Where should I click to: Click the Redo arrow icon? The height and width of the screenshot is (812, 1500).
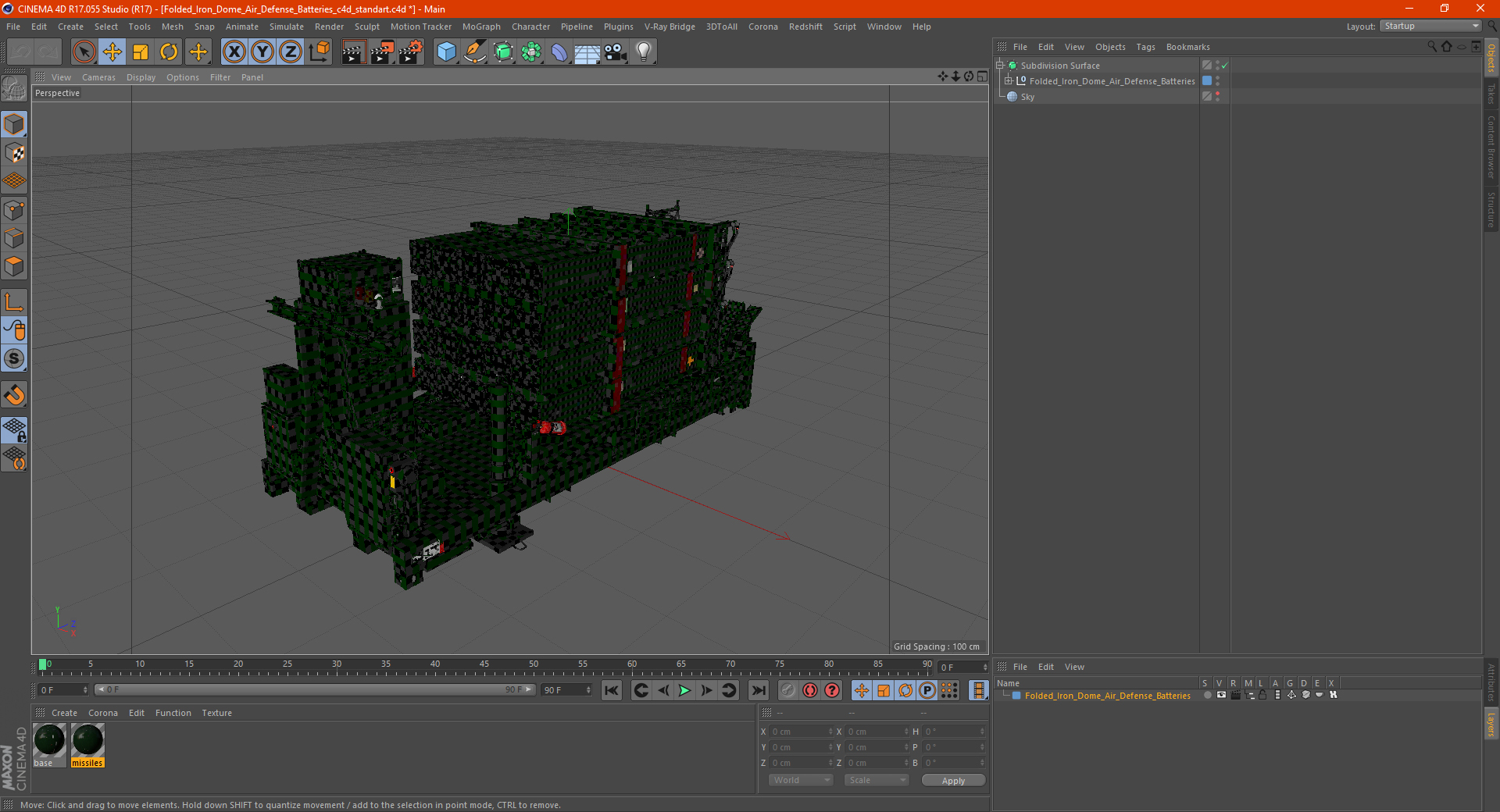point(48,52)
